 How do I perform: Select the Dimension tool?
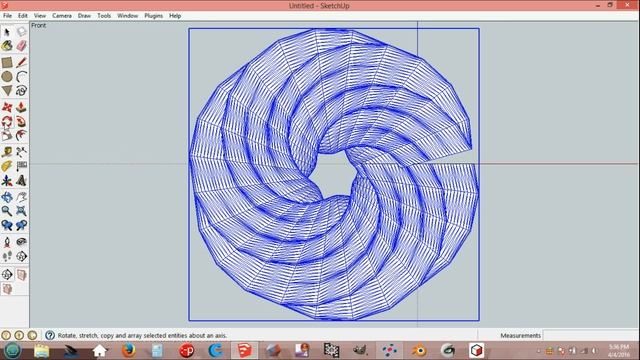(x=22, y=152)
